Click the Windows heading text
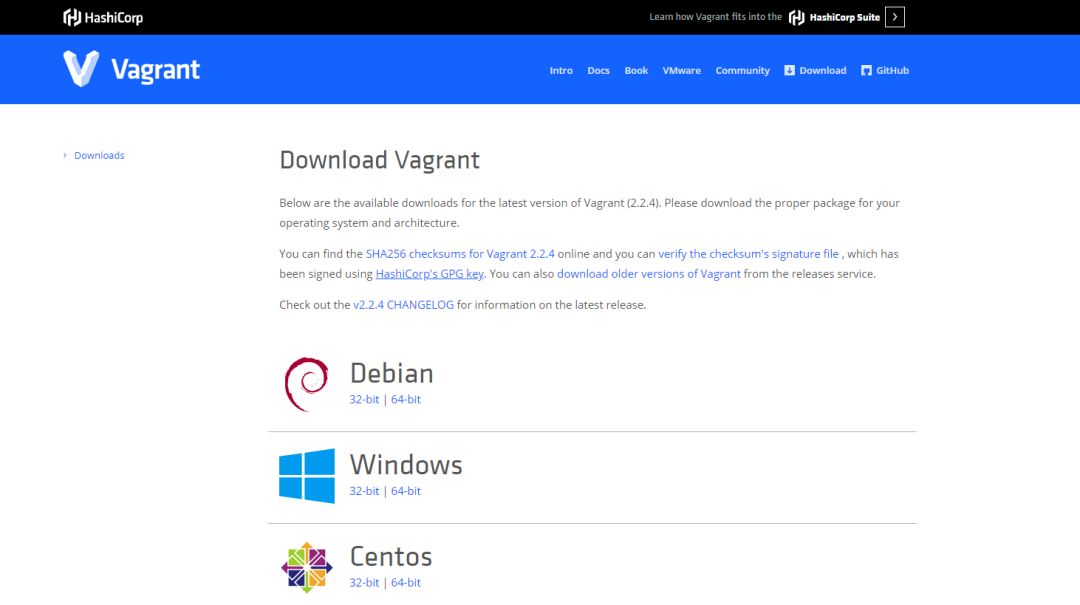Screen dimensions: 1080x605 (x=406, y=464)
